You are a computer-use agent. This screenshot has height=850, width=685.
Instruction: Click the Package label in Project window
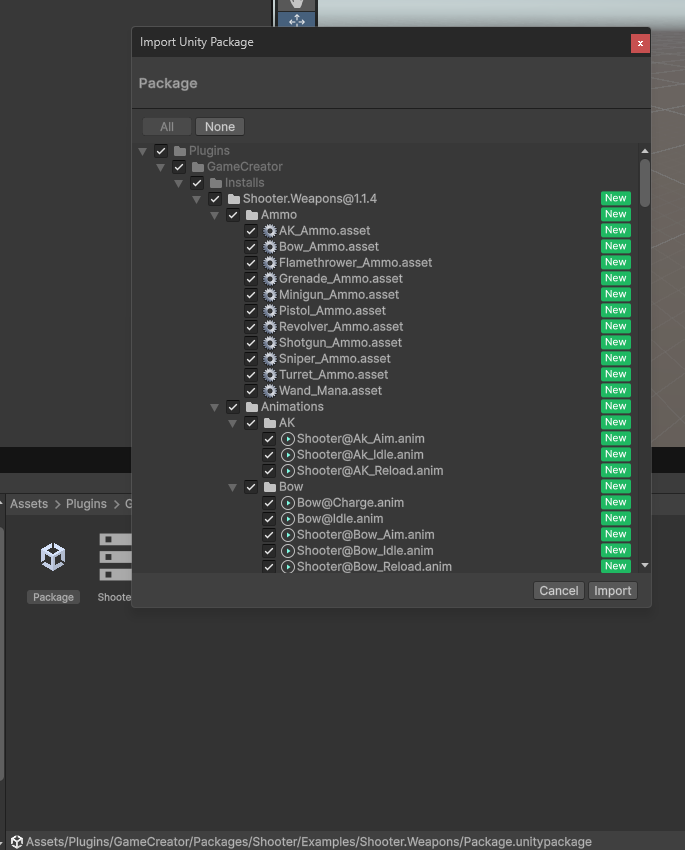(53, 597)
